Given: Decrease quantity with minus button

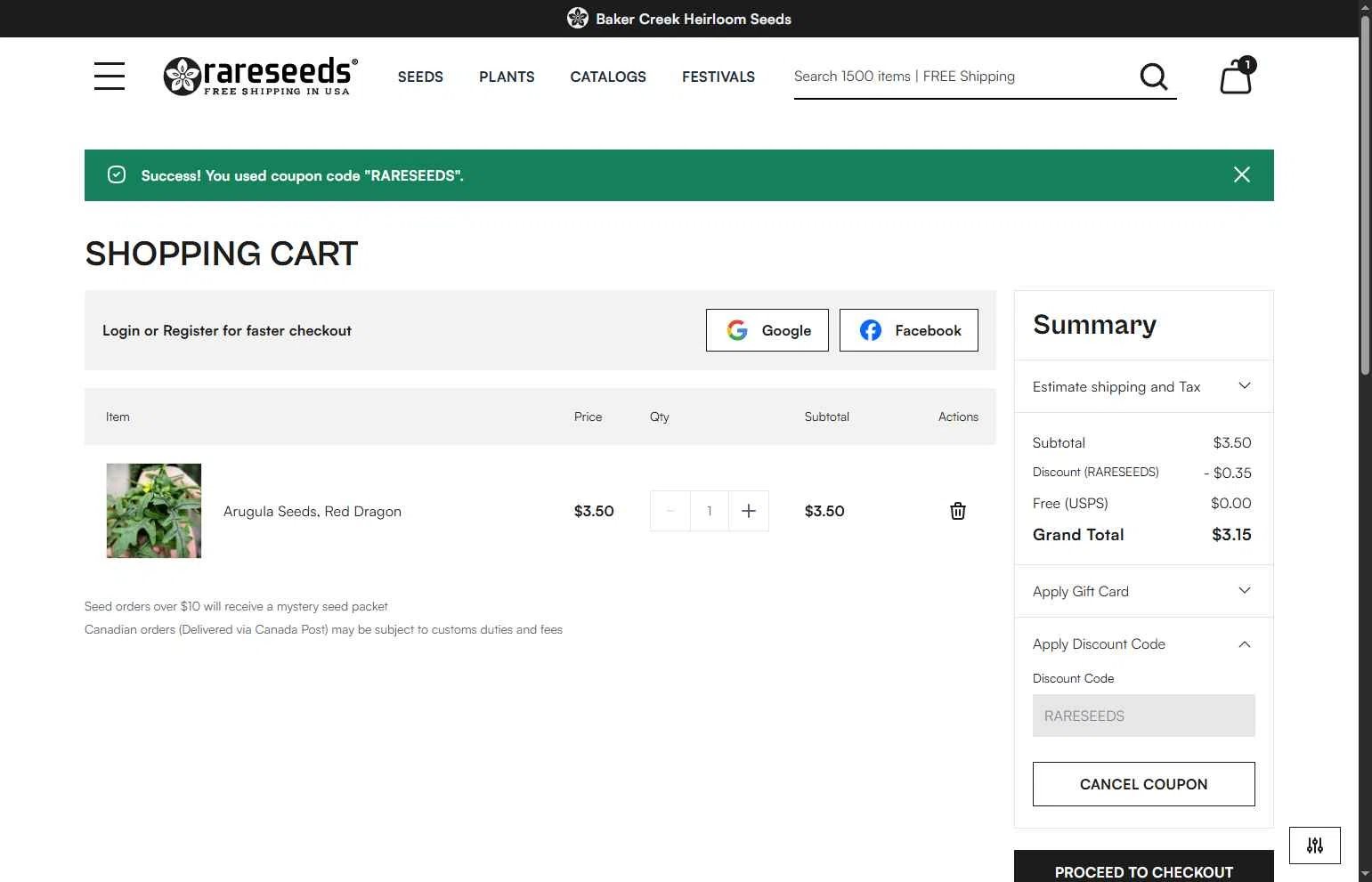Looking at the screenshot, I should 670,511.
